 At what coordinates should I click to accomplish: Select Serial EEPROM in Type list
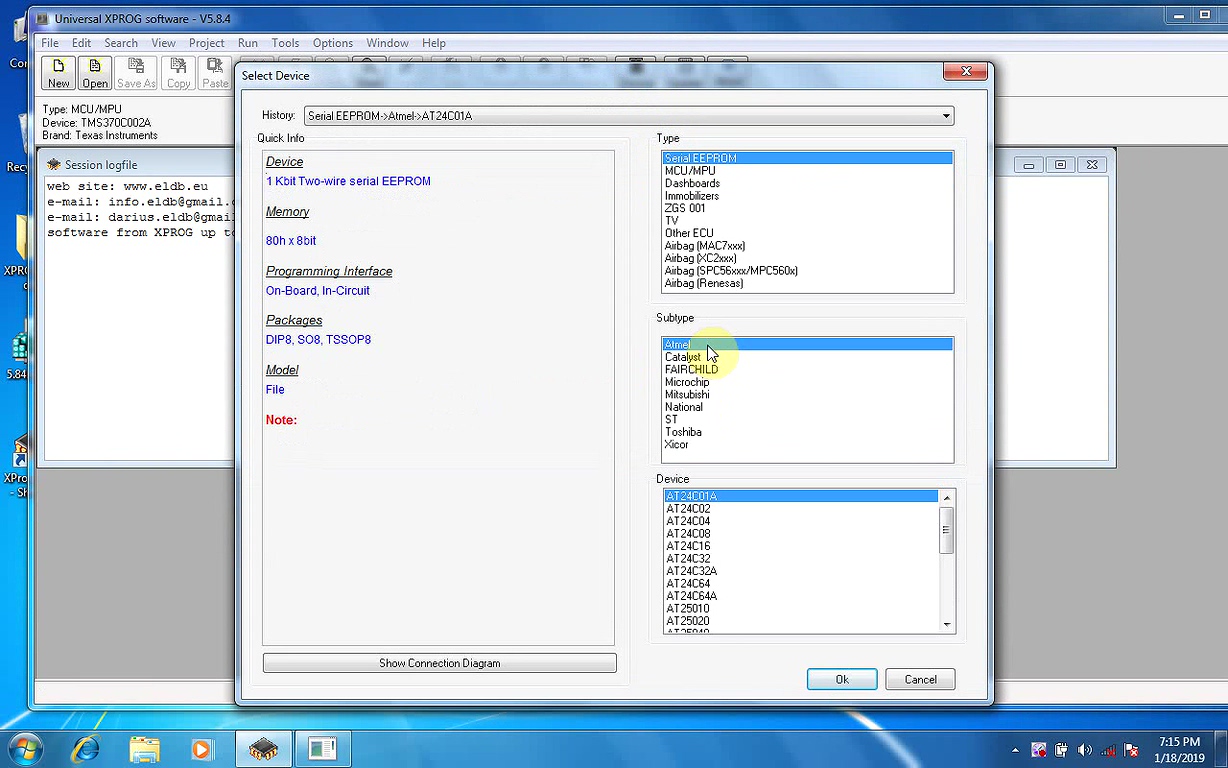point(807,158)
